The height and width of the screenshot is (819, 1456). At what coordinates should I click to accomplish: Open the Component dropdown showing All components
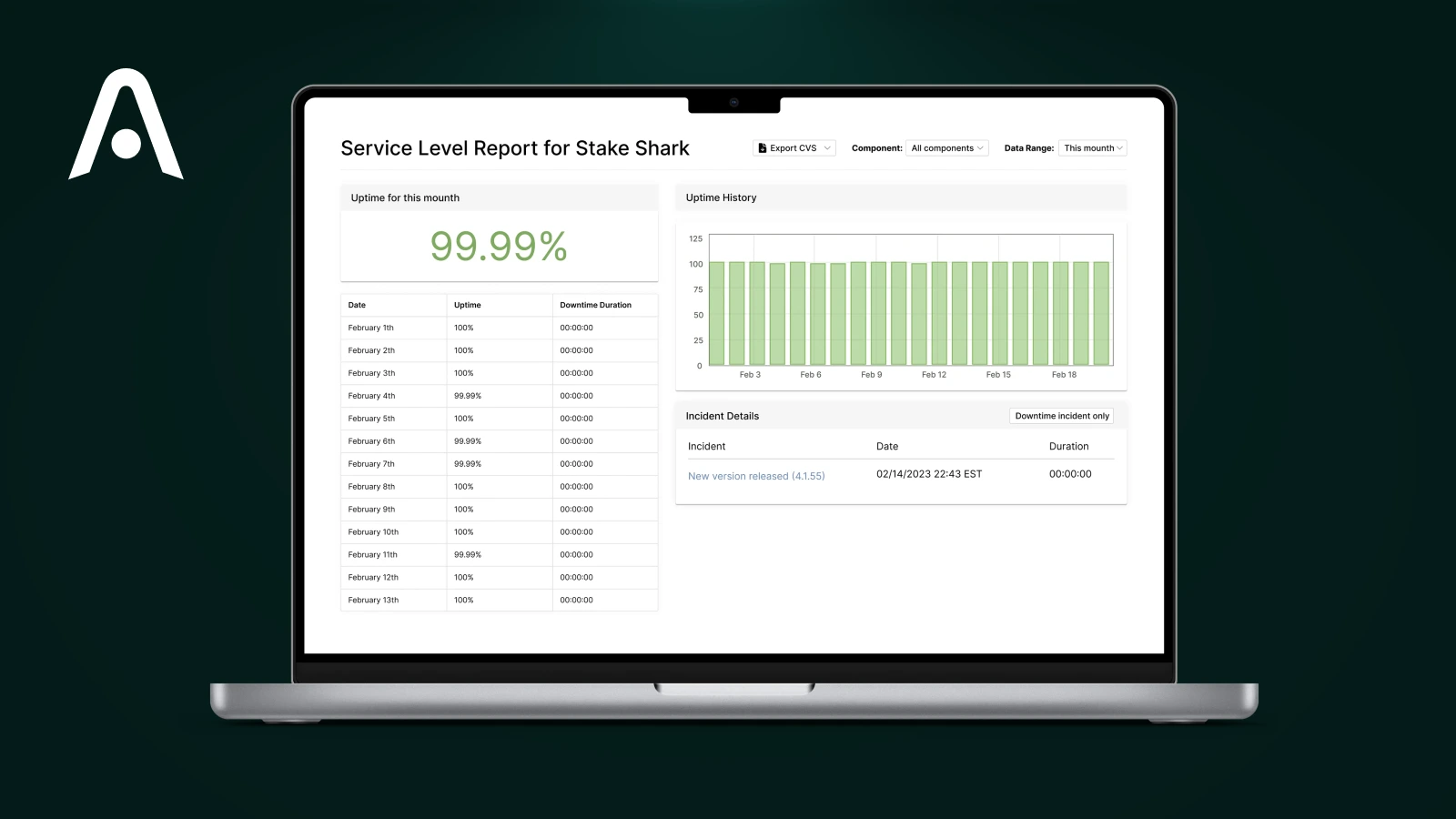coord(946,147)
